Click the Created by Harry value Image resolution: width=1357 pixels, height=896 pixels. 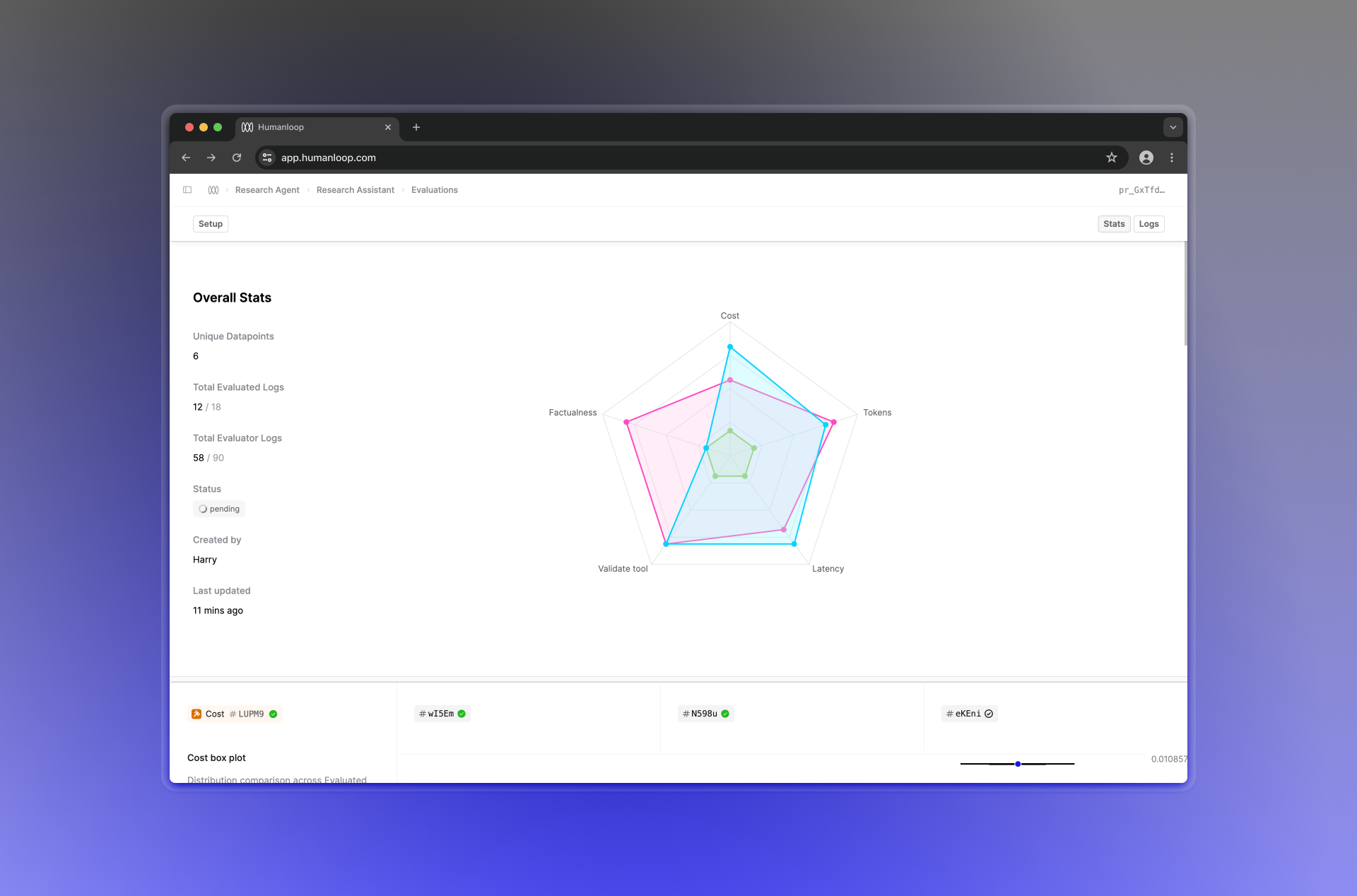(205, 560)
